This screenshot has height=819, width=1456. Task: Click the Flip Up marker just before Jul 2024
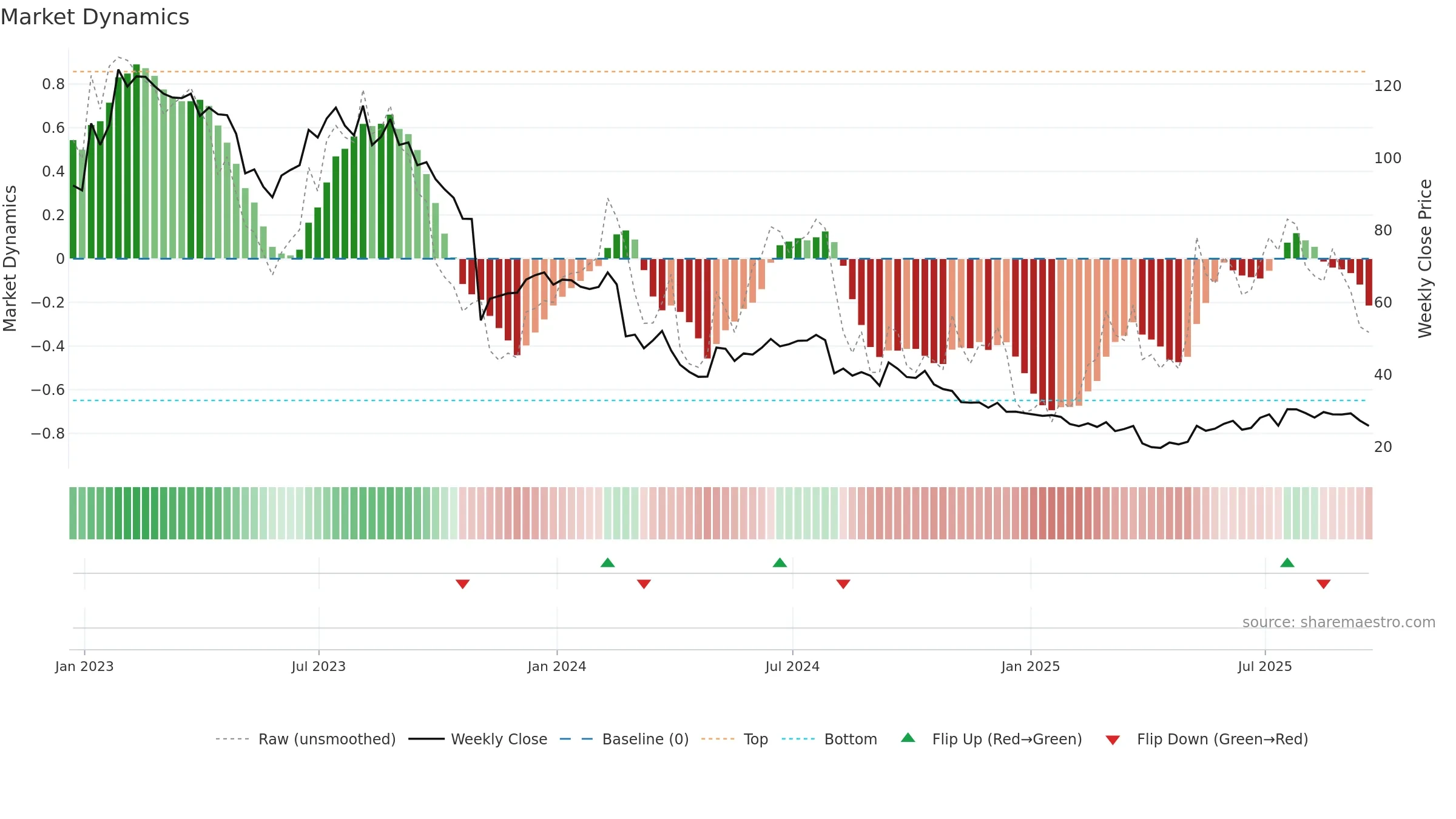click(780, 562)
